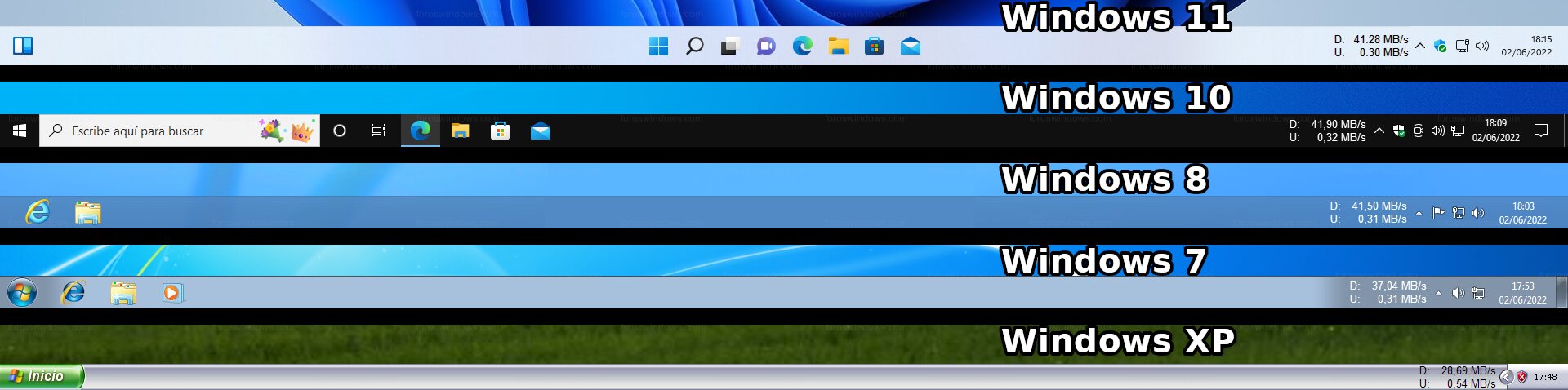The height and width of the screenshot is (390, 1568).
Task: Open File Explorer on Windows 11 taskbar
Action: coord(838,47)
